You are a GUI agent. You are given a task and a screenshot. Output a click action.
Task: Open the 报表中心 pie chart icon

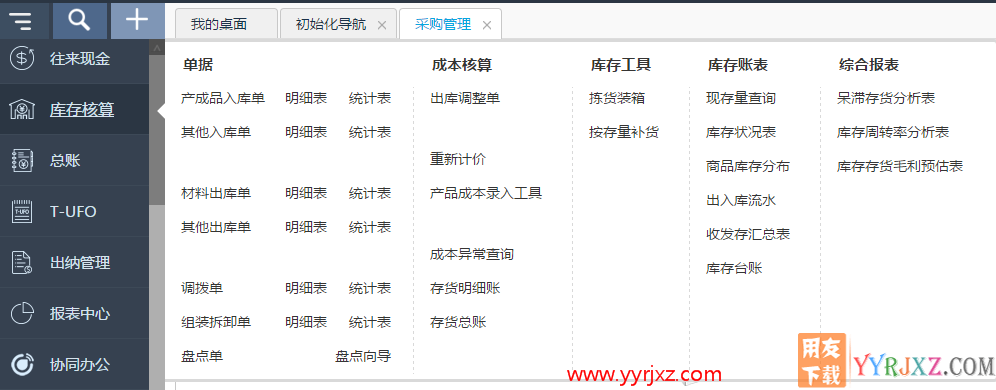click(x=23, y=313)
